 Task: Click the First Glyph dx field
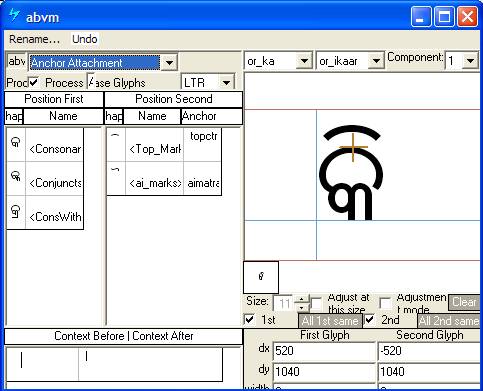(324, 351)
